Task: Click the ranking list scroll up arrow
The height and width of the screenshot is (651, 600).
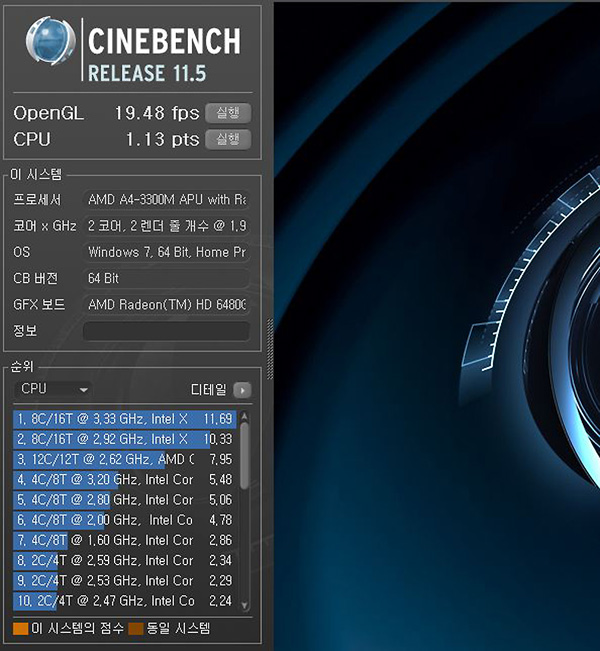Action: tap(245, 416)
